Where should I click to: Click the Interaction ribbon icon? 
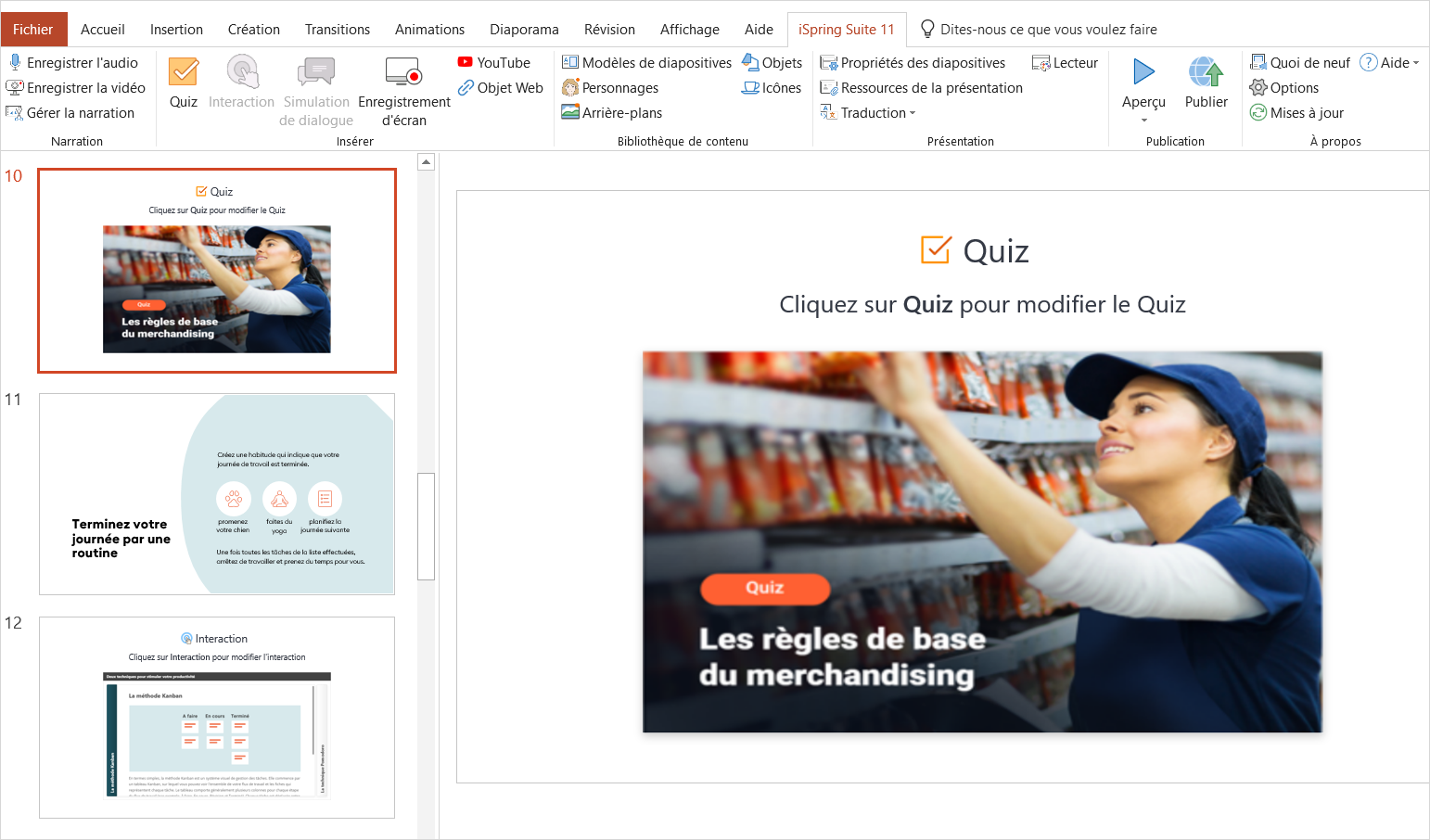[242, 72]
